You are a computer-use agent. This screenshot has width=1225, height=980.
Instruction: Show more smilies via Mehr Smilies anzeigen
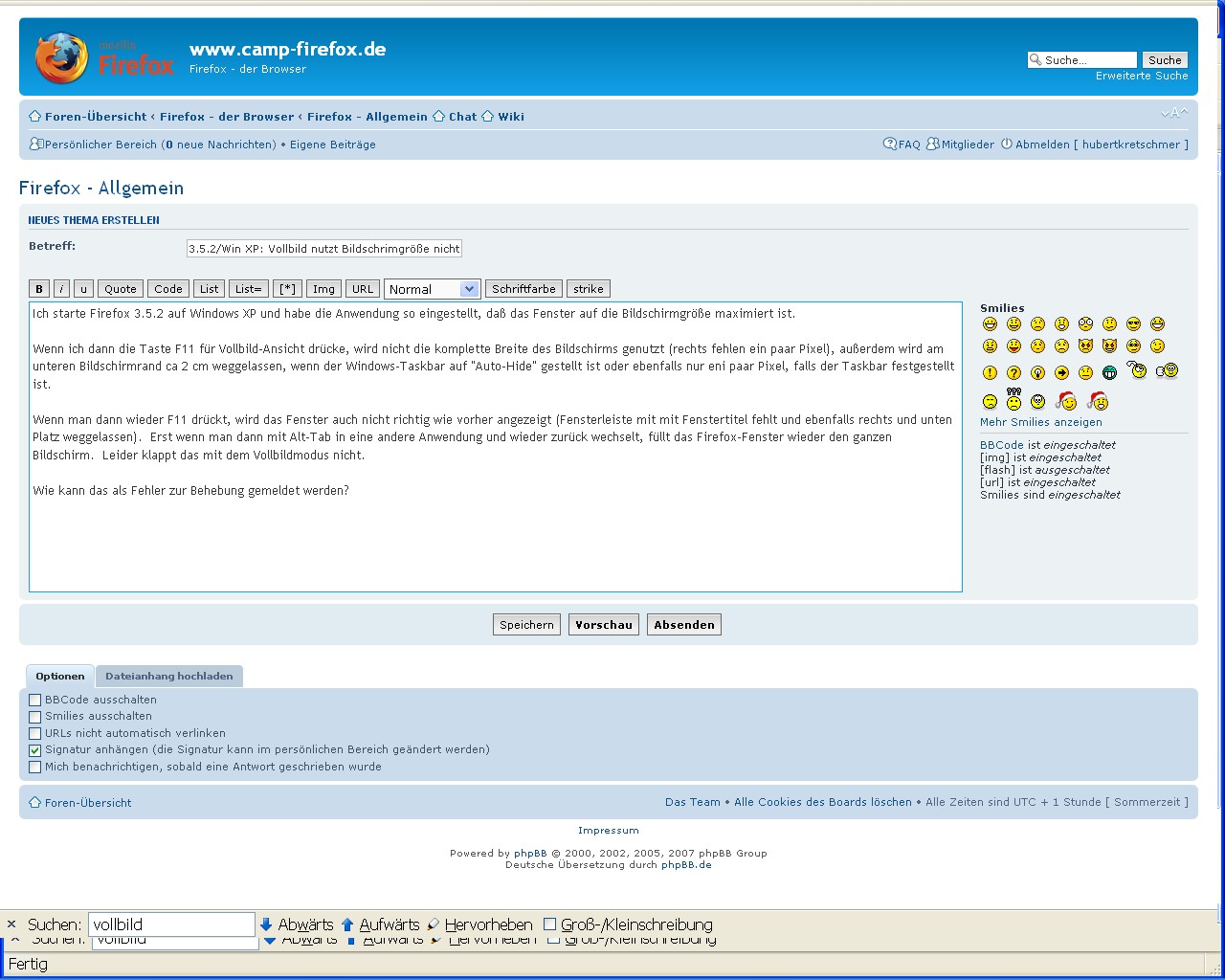coord(1041,422)
